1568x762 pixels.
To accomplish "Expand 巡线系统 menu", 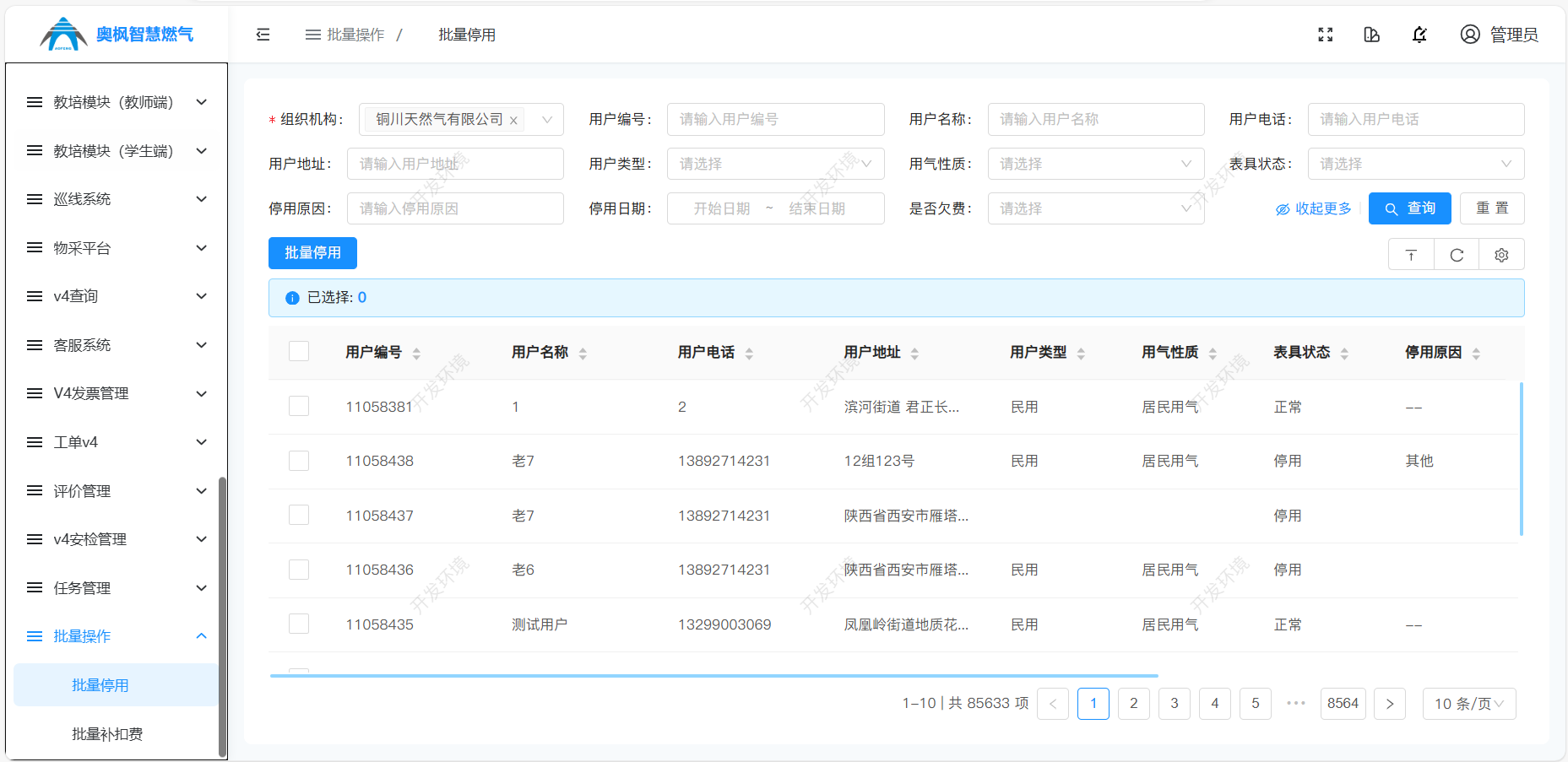I will [117, 199].
